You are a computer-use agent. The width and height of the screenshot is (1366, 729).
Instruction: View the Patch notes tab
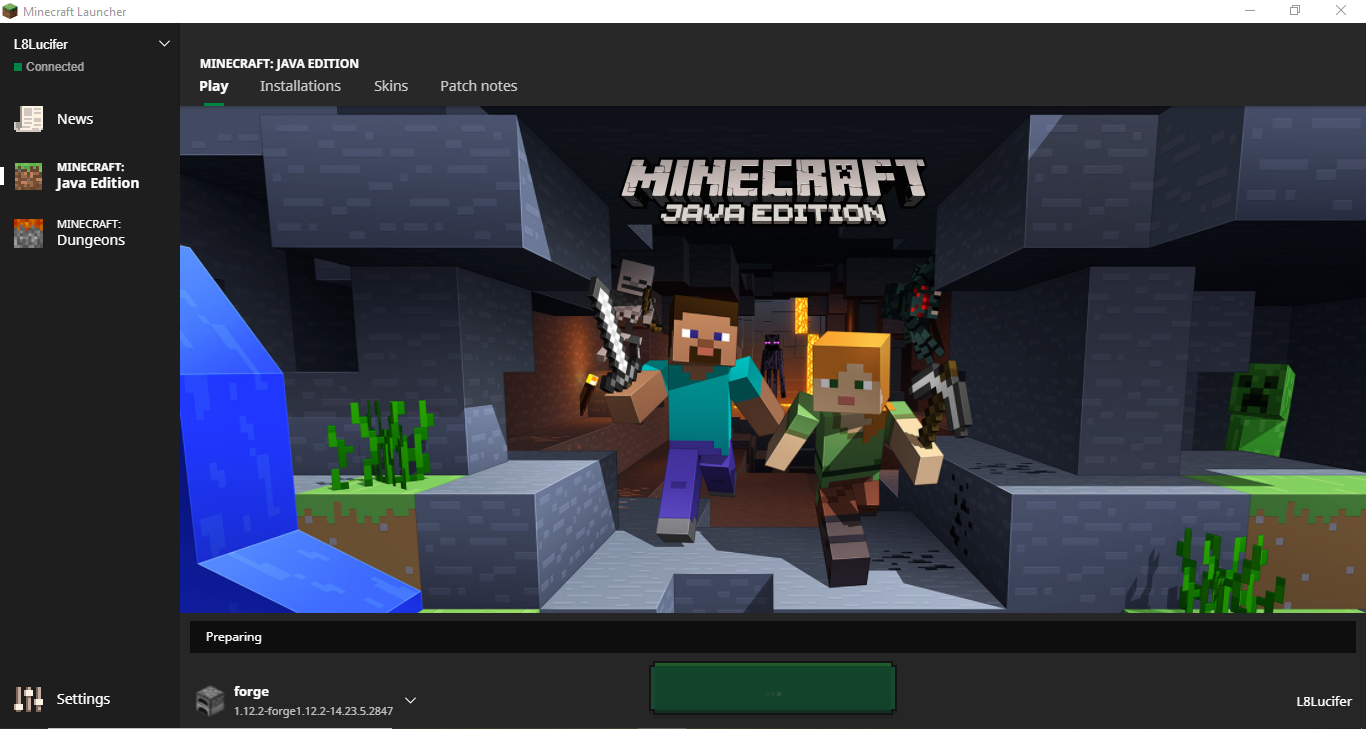point(479,86)
